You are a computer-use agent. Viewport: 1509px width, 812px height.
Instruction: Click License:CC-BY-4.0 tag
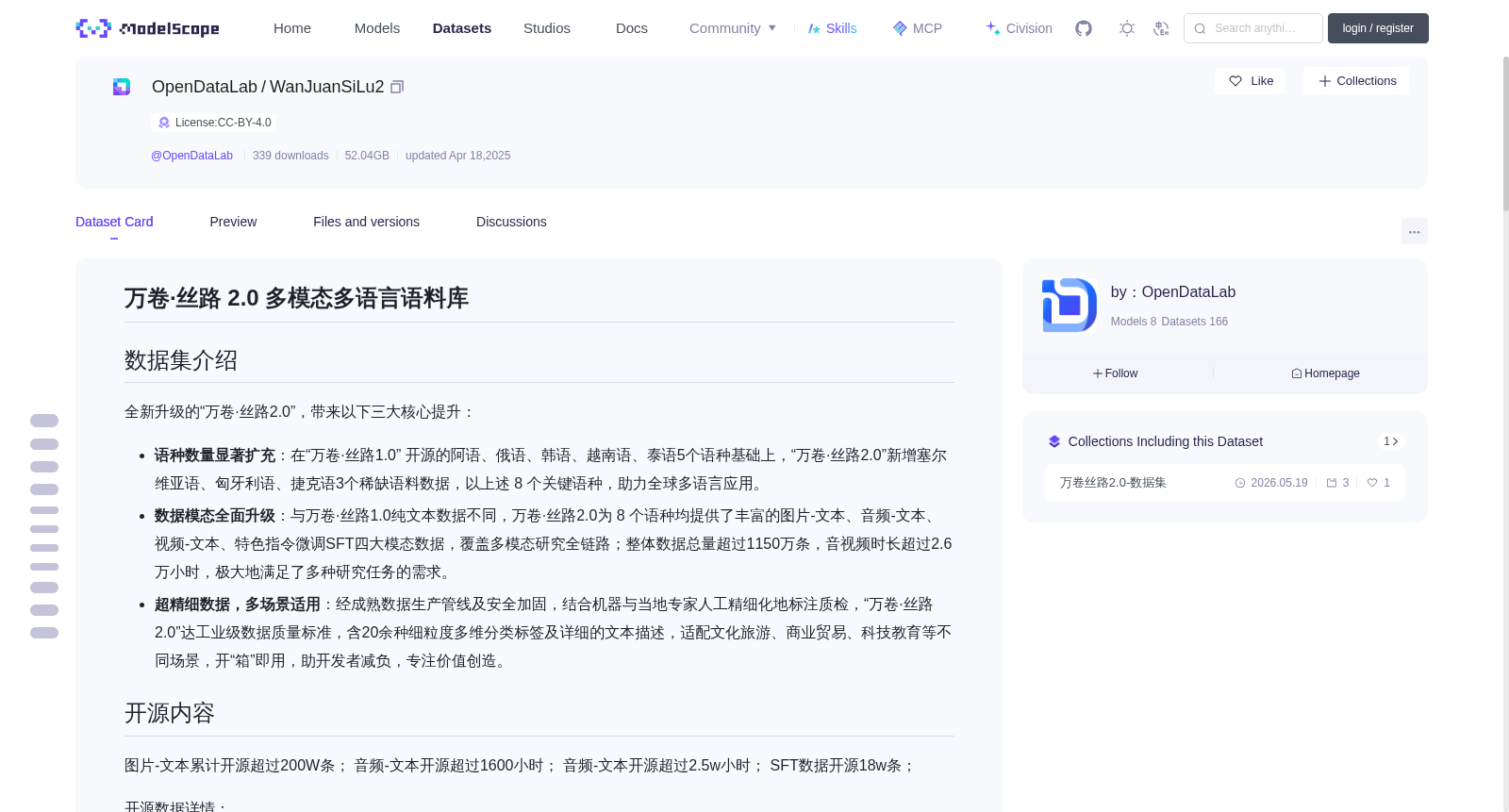click(214, 123)
